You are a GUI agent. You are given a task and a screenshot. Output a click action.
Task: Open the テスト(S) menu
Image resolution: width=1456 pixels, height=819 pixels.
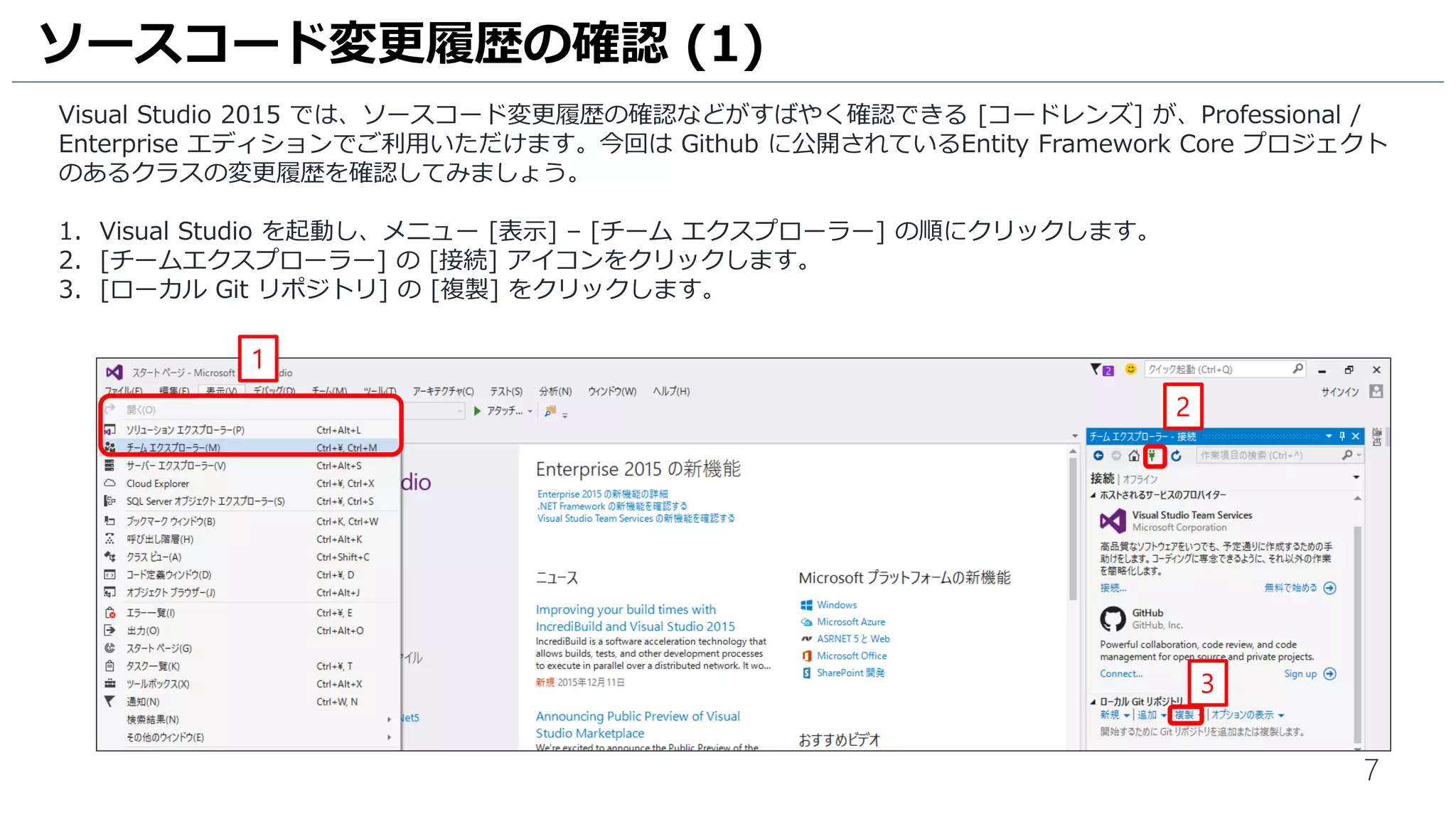tap(506, 391)
